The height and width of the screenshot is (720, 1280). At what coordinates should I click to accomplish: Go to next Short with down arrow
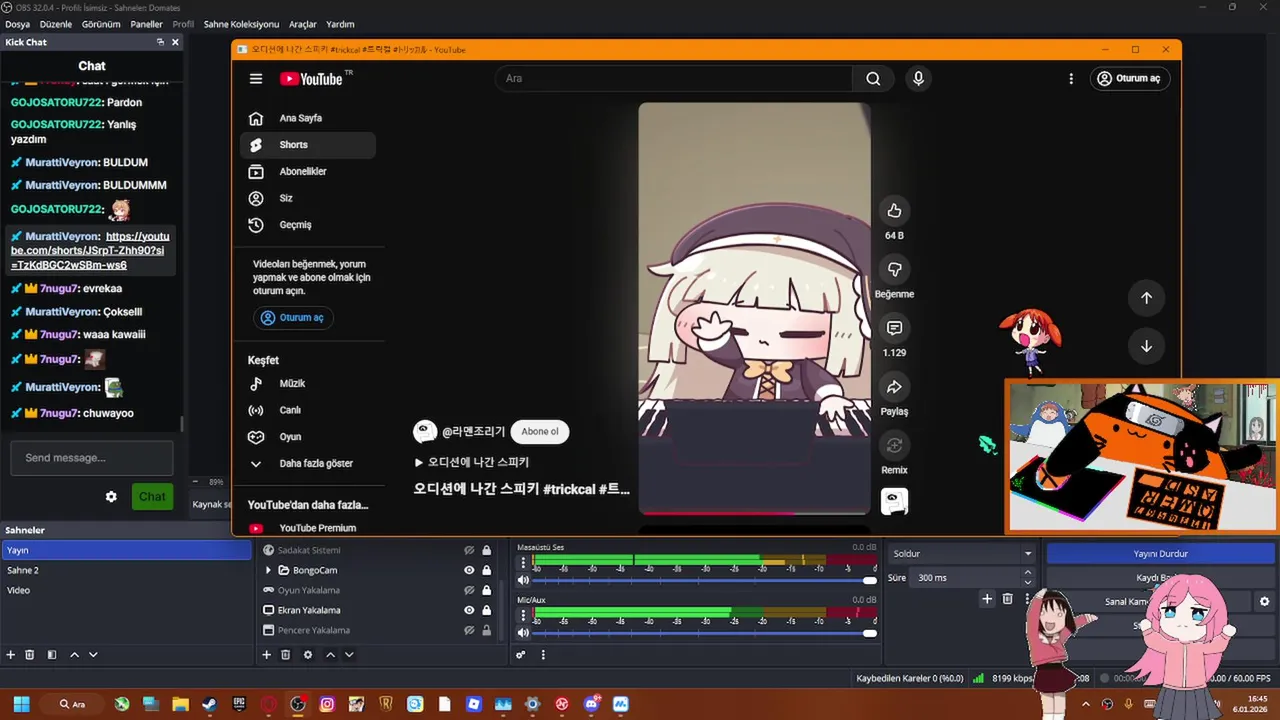tap(1146, 346)
